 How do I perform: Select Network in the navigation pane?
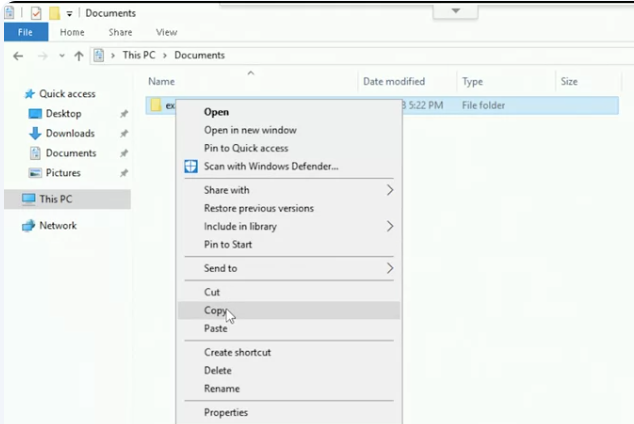pyautogui.click(x=58, y=226)
